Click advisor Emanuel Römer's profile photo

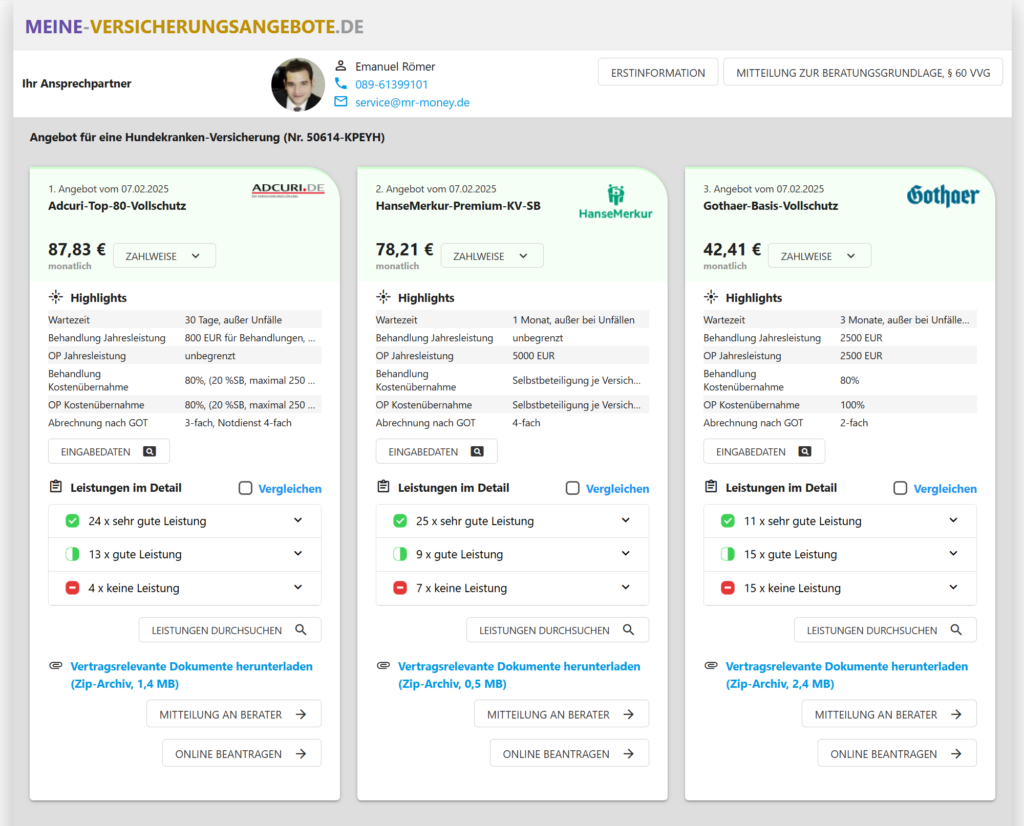coord(298,84)
